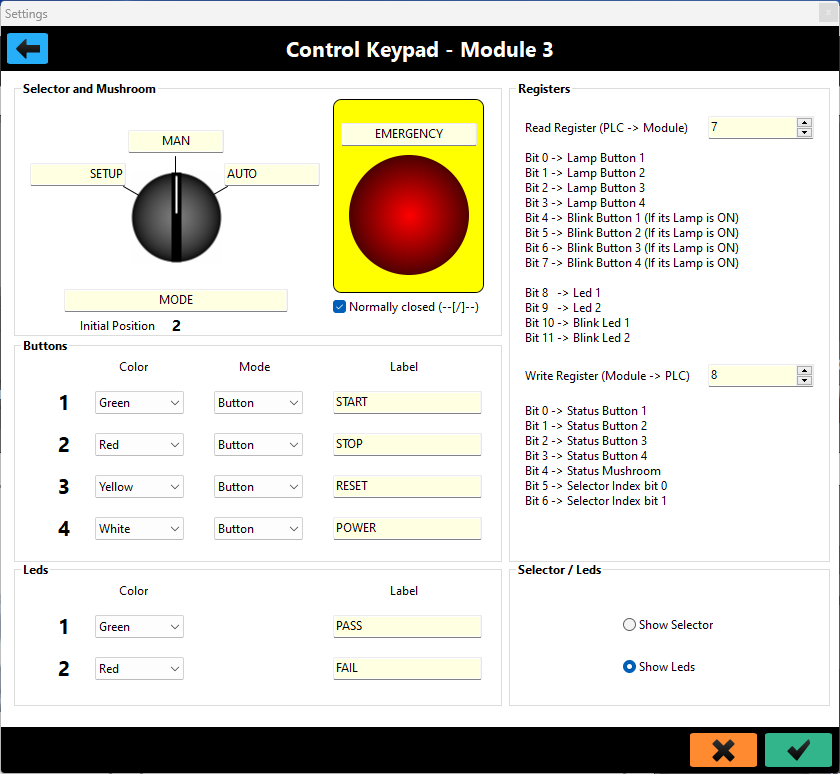This screenshot has height=774, width=840.
Task: Click 'Bit 11 -> Blink Led 2' text
Action: pyautogui.click(x=578, y=338)
